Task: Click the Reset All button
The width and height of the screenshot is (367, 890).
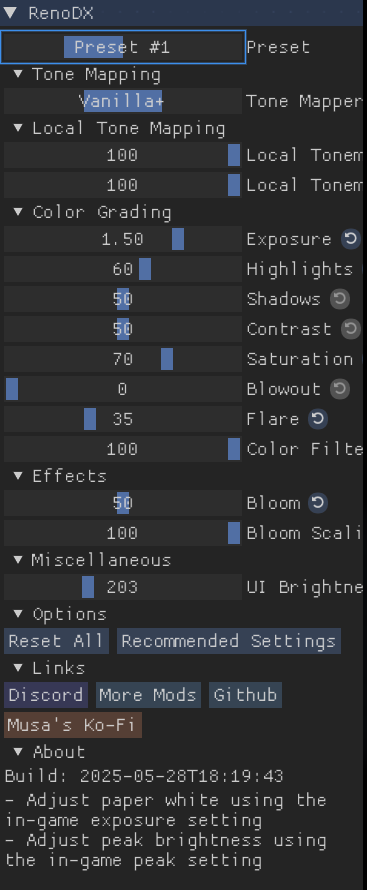Action: pos(56,641)
